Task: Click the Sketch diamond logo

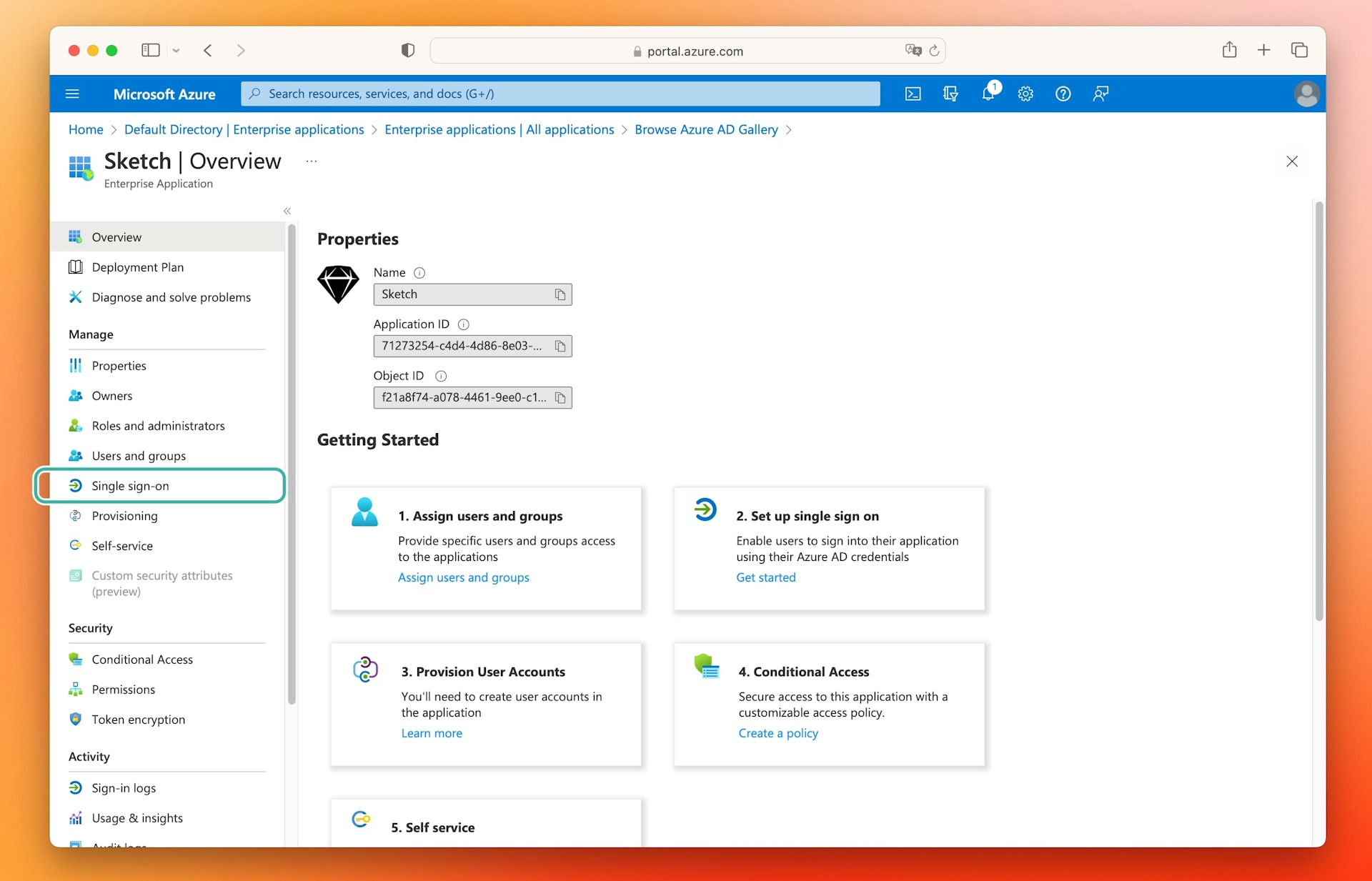Action: [338, 284]
